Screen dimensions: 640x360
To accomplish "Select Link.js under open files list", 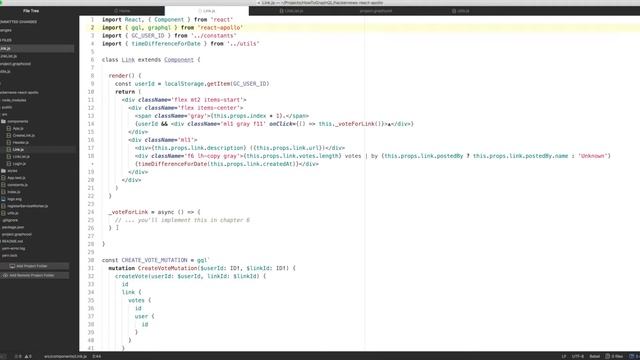I will coord(37,49).
